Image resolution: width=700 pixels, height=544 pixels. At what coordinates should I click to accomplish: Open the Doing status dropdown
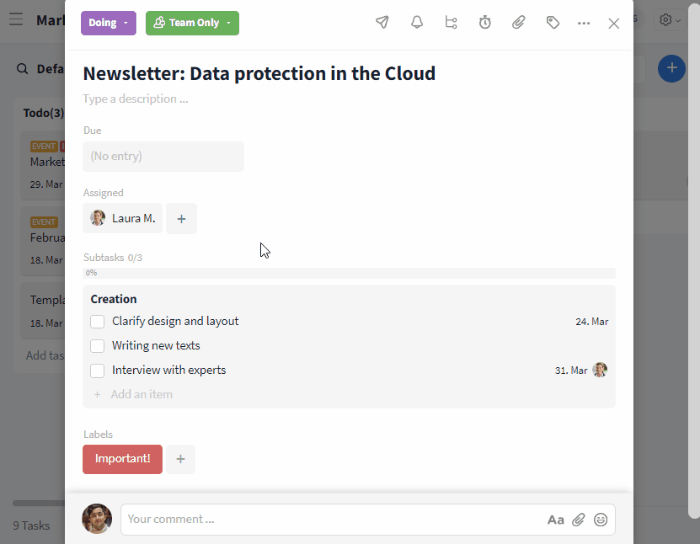click(x=108, y=23)
